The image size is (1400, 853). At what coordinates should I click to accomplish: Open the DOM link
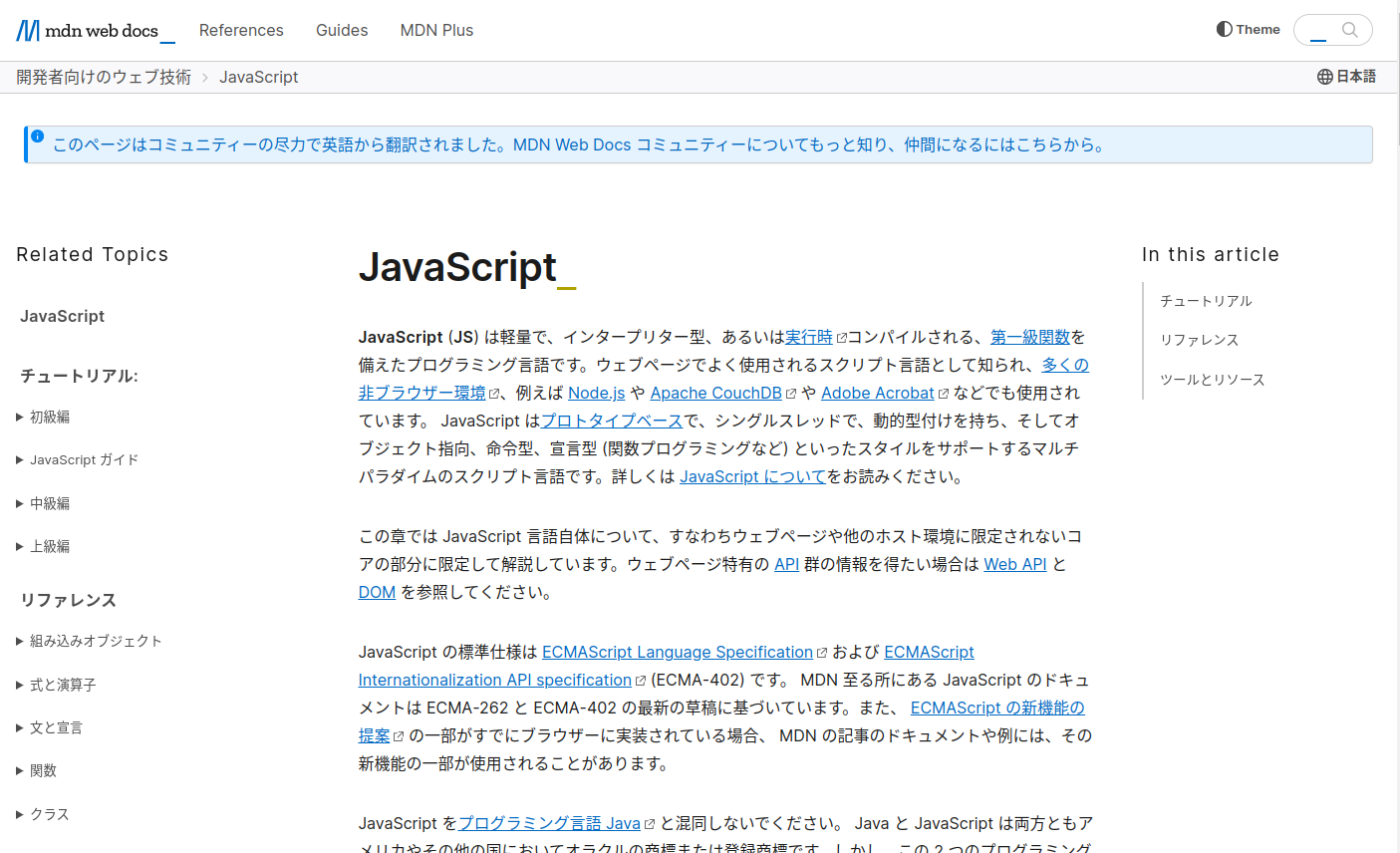(377, 592)
